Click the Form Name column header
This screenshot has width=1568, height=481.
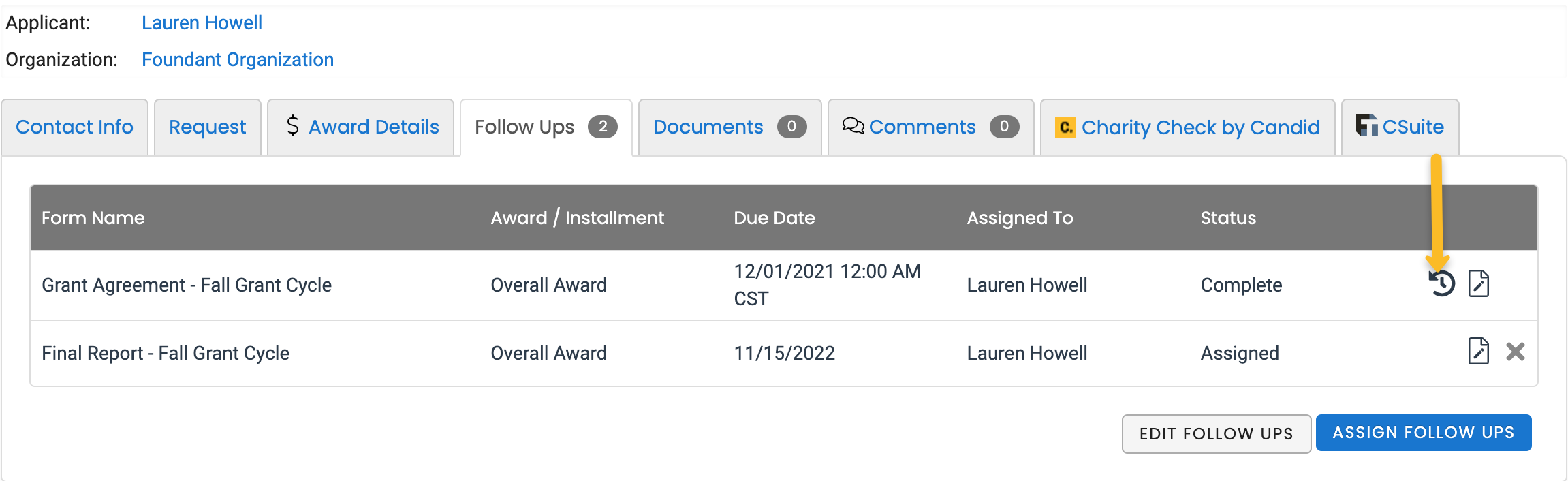coord(93,217)
